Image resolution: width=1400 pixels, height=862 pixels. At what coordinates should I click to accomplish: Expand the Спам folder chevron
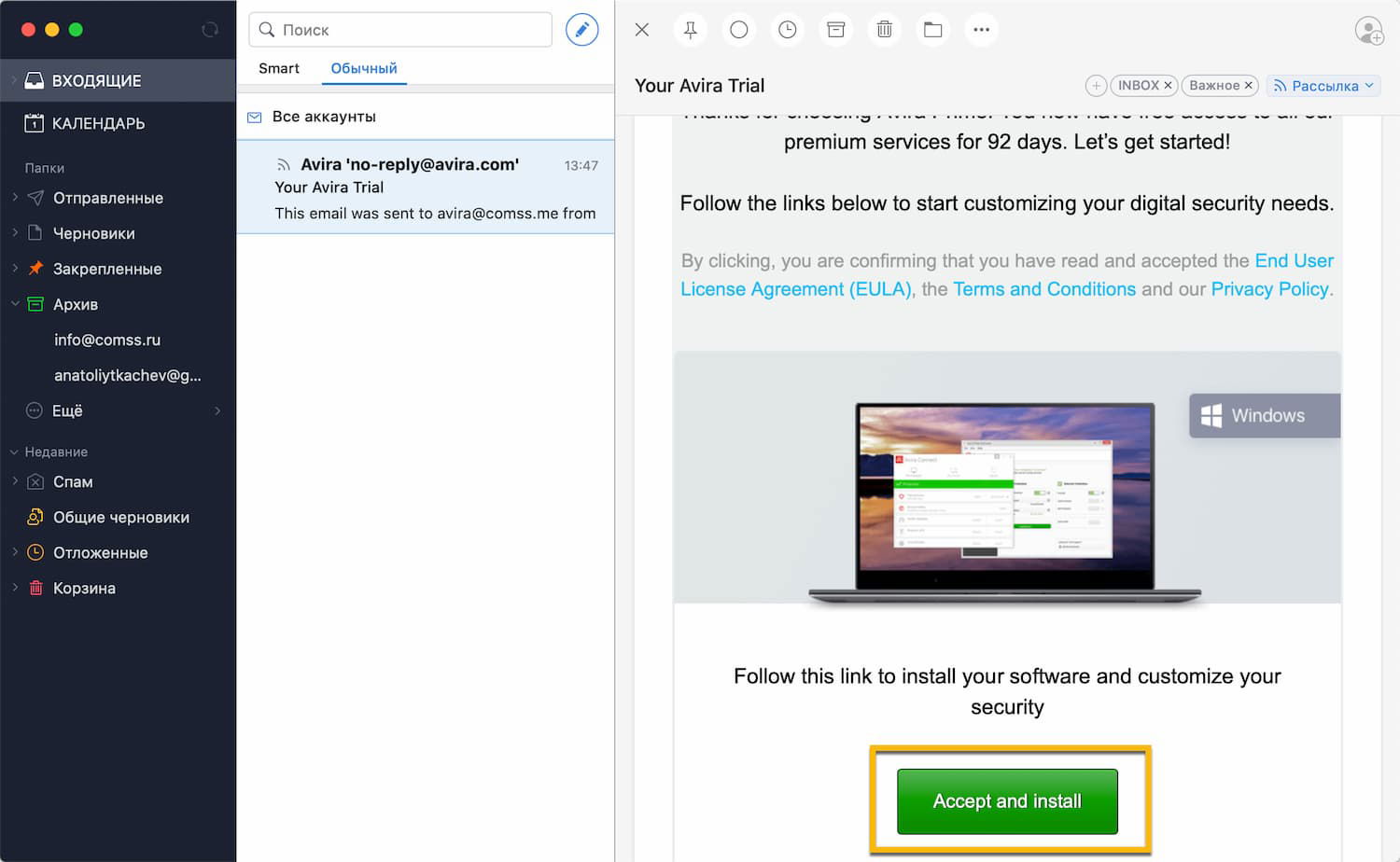[15, 480]
